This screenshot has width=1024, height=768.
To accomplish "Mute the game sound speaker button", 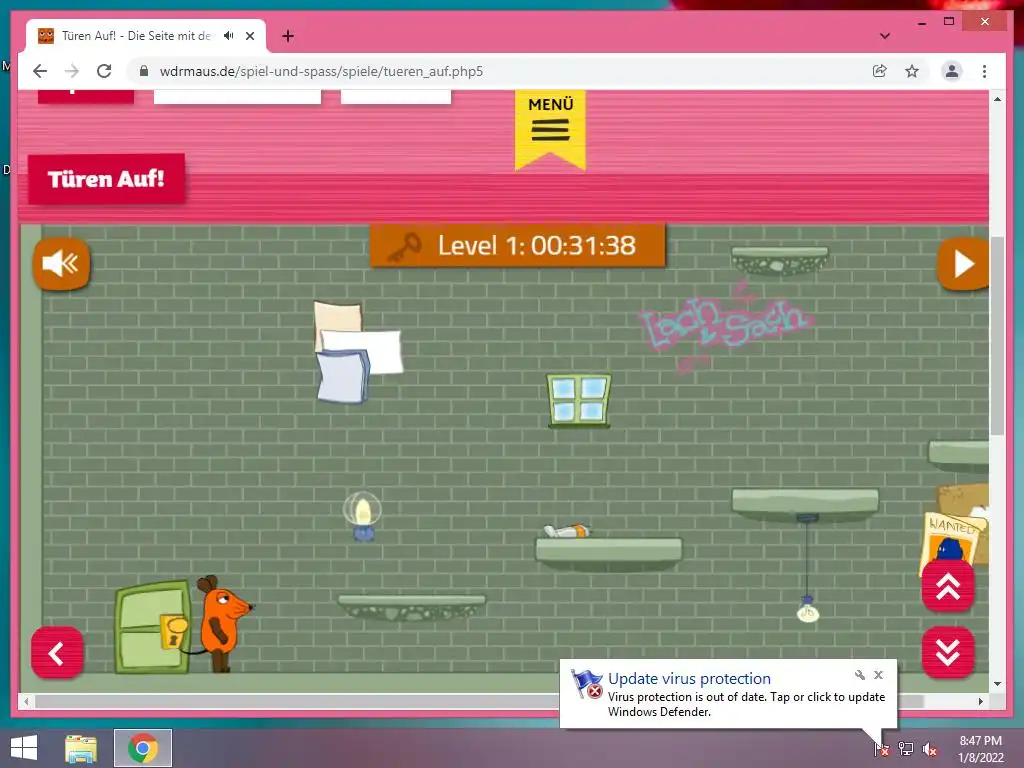I will pyautogui.click(x=61, y=264).
